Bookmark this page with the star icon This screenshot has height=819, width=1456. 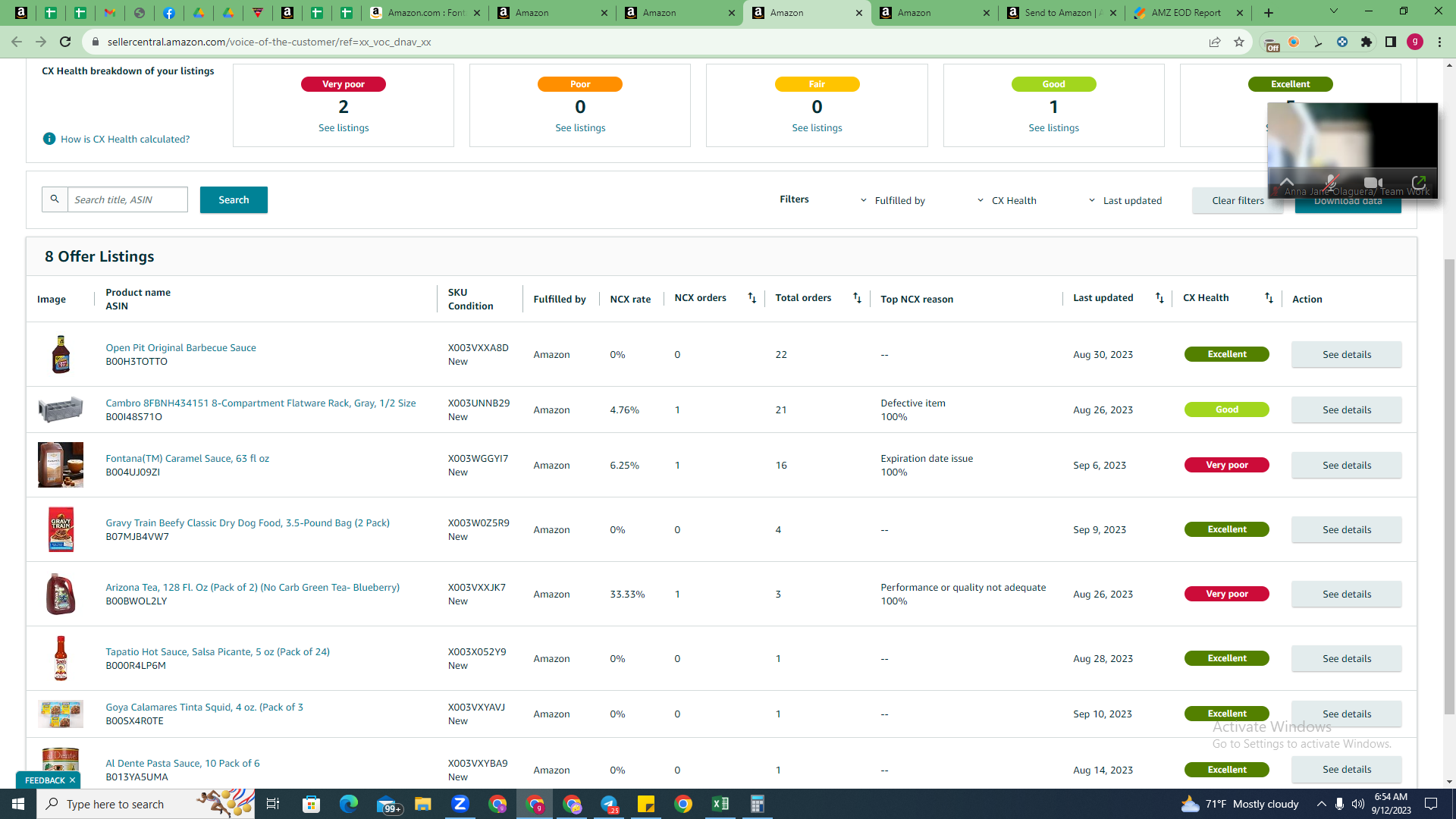pos(1239,42)
